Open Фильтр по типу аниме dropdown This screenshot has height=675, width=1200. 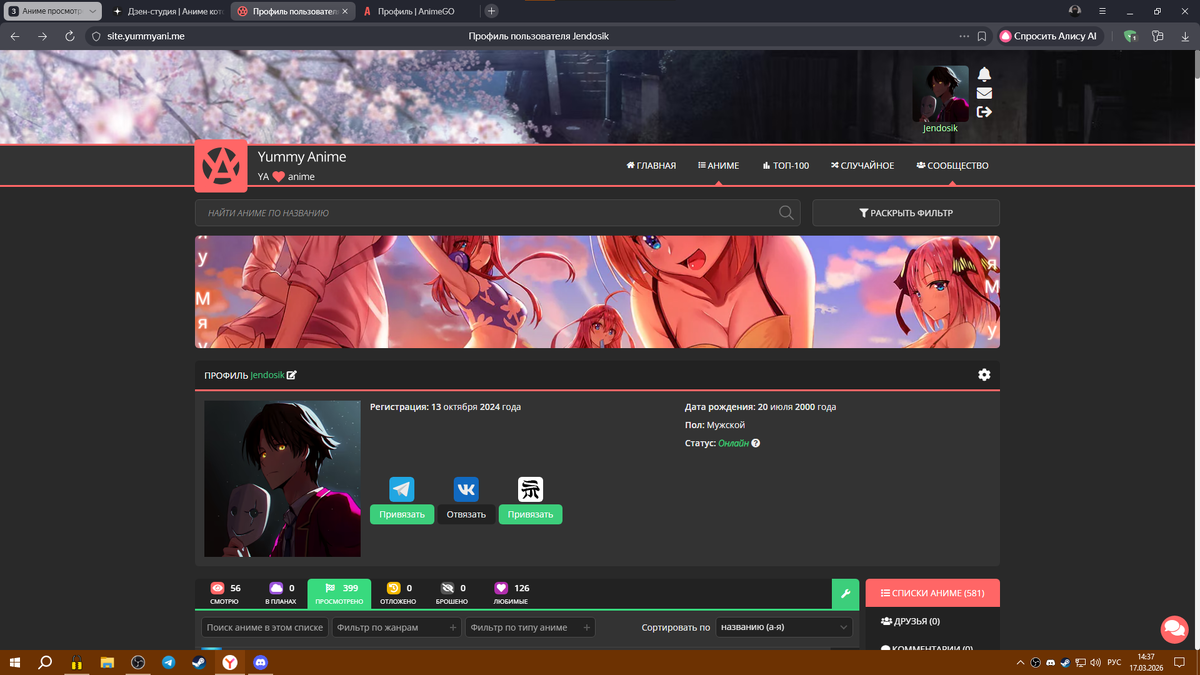coord(529,627)
